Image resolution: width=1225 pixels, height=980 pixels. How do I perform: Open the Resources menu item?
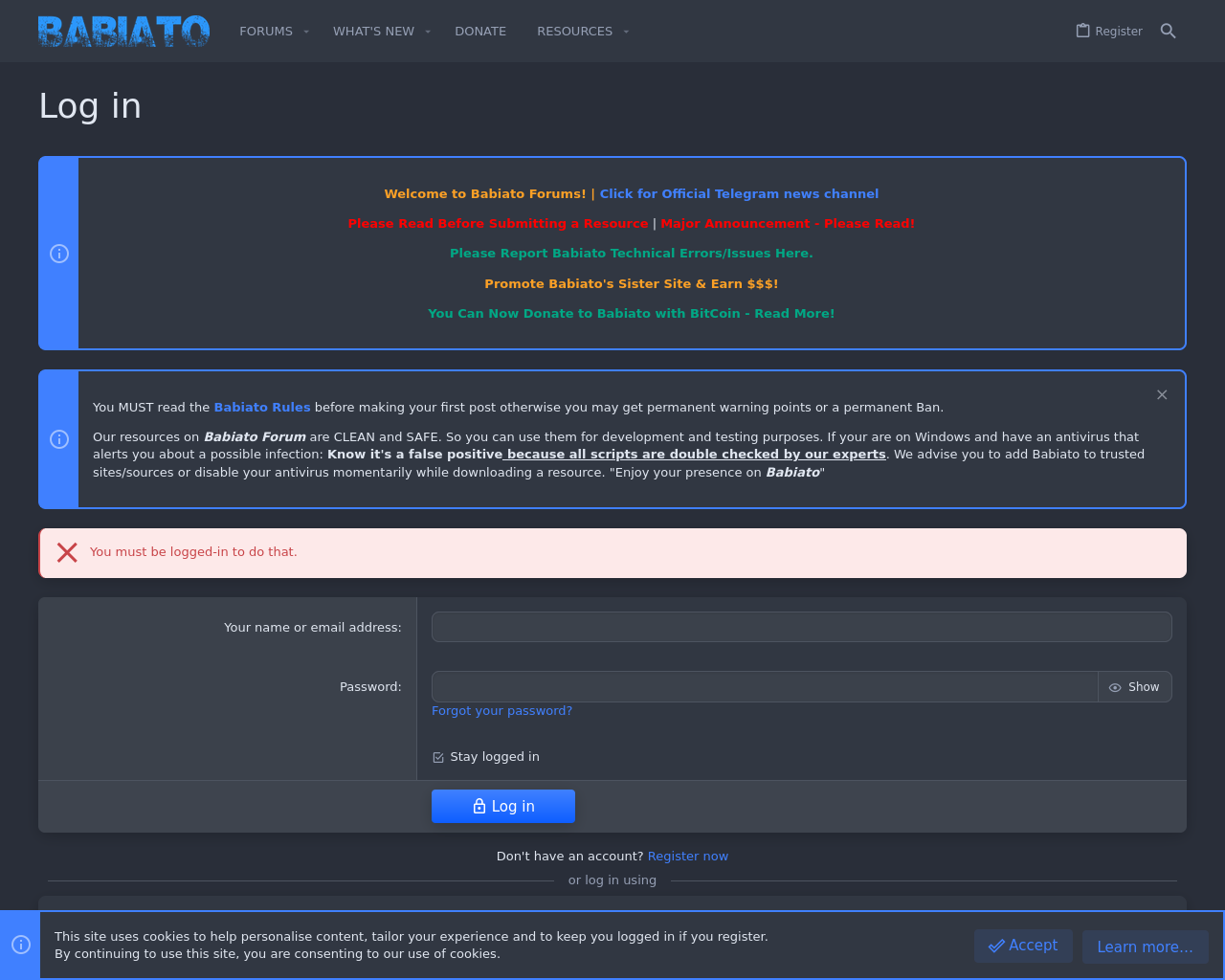pos(574,32)
